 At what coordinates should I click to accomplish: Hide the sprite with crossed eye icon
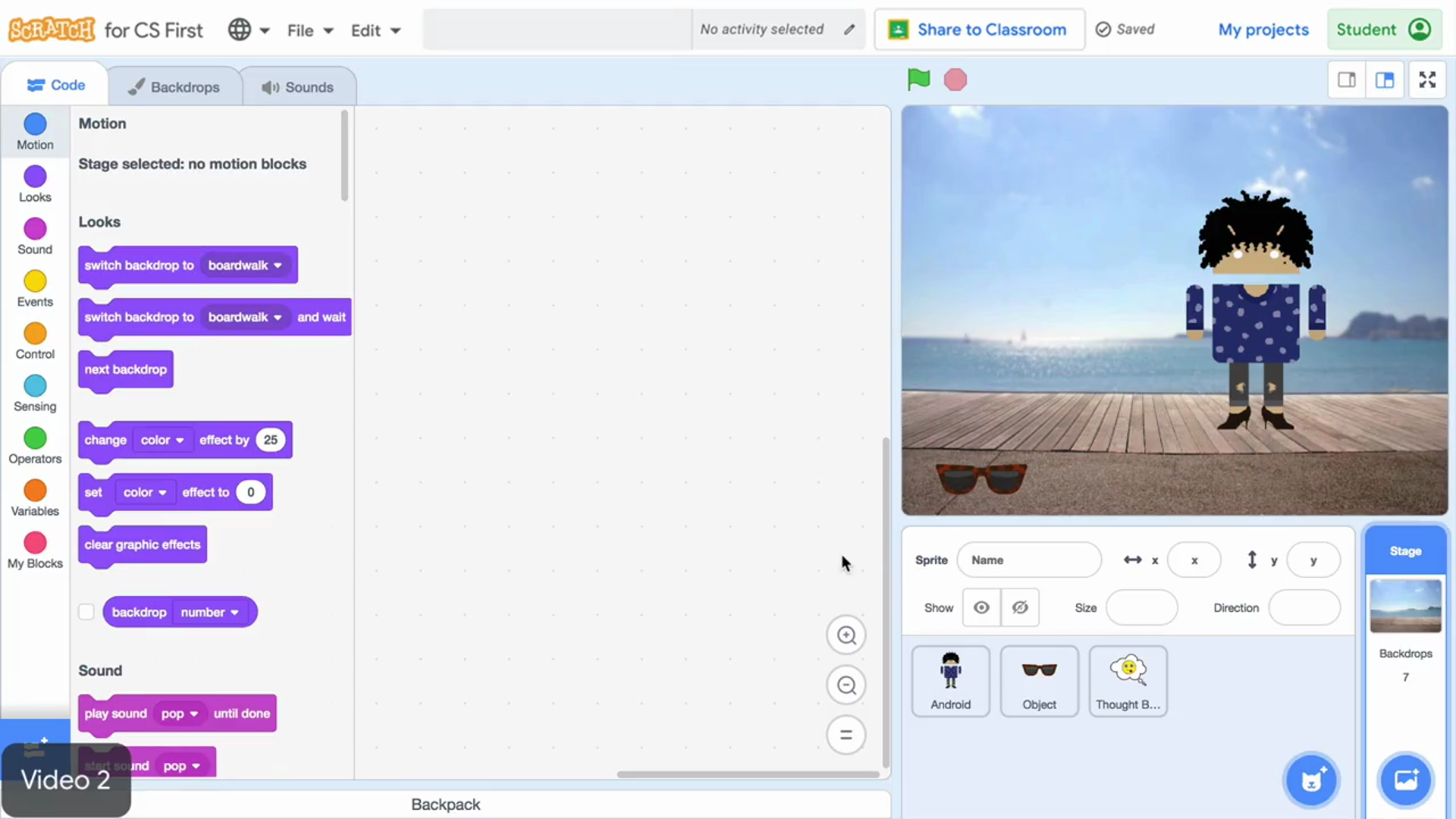coord(1020,607)
